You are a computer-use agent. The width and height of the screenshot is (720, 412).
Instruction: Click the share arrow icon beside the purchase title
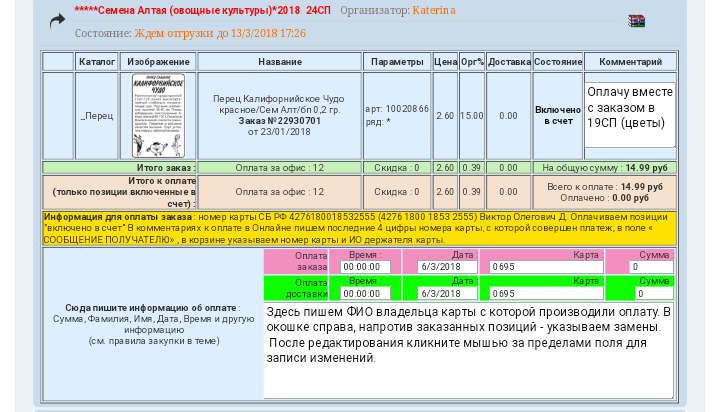57,19
